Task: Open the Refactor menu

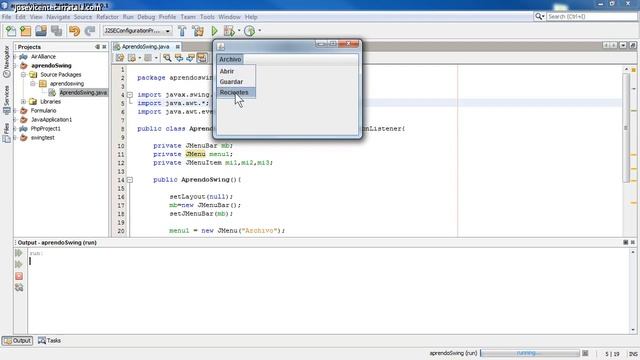Action: (107, 17)
